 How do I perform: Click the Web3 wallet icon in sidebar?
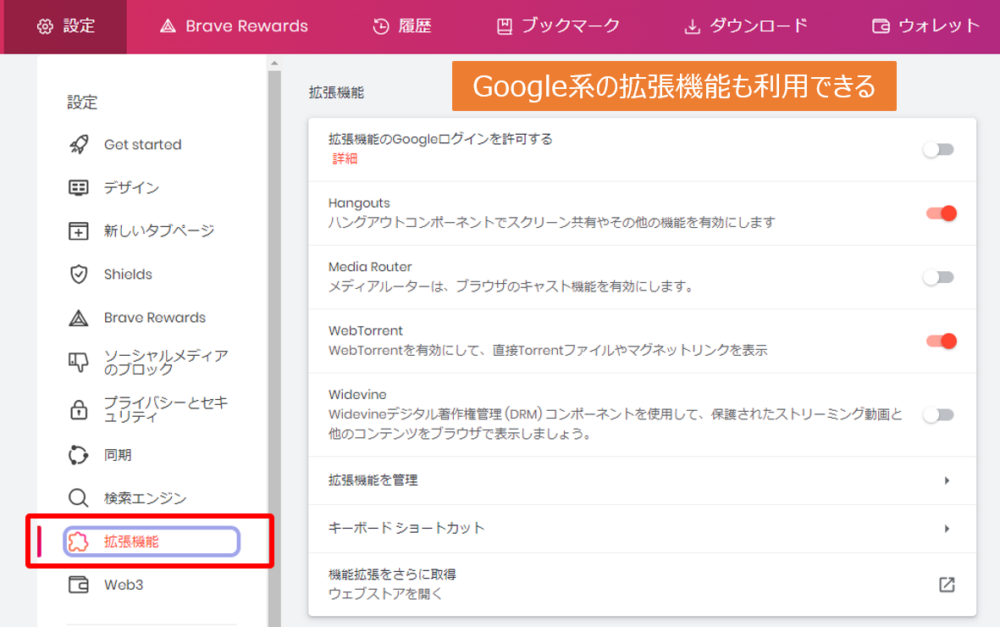(x=78, y=585)
